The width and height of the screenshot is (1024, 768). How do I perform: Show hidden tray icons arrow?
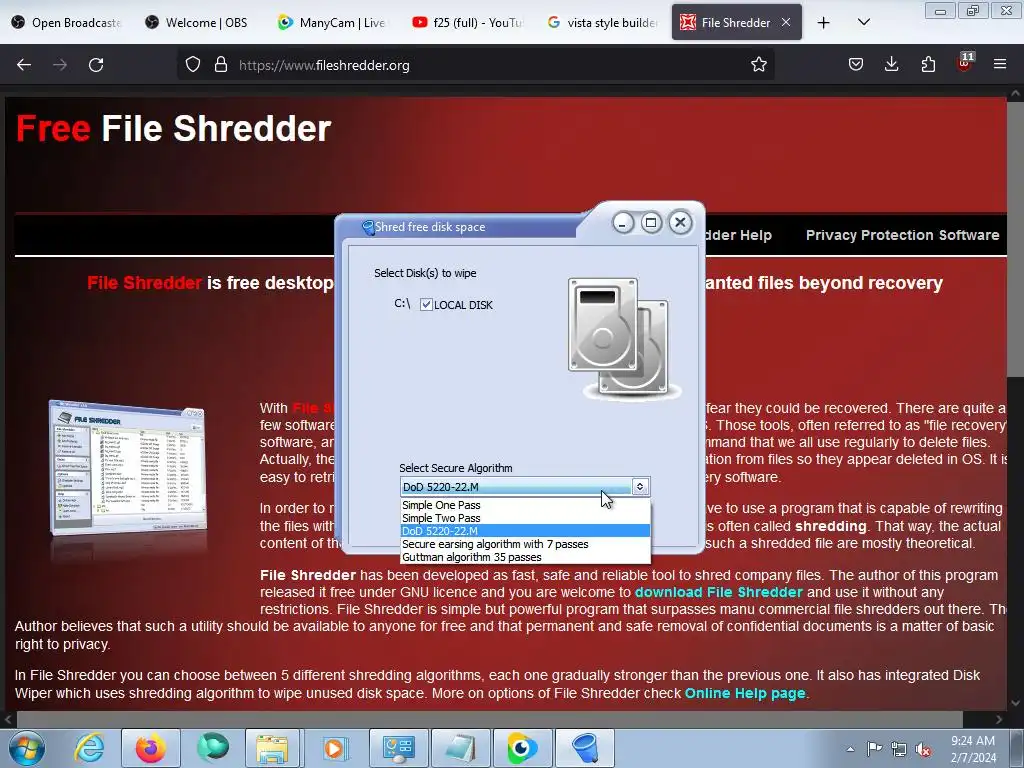tap(850, 749)
